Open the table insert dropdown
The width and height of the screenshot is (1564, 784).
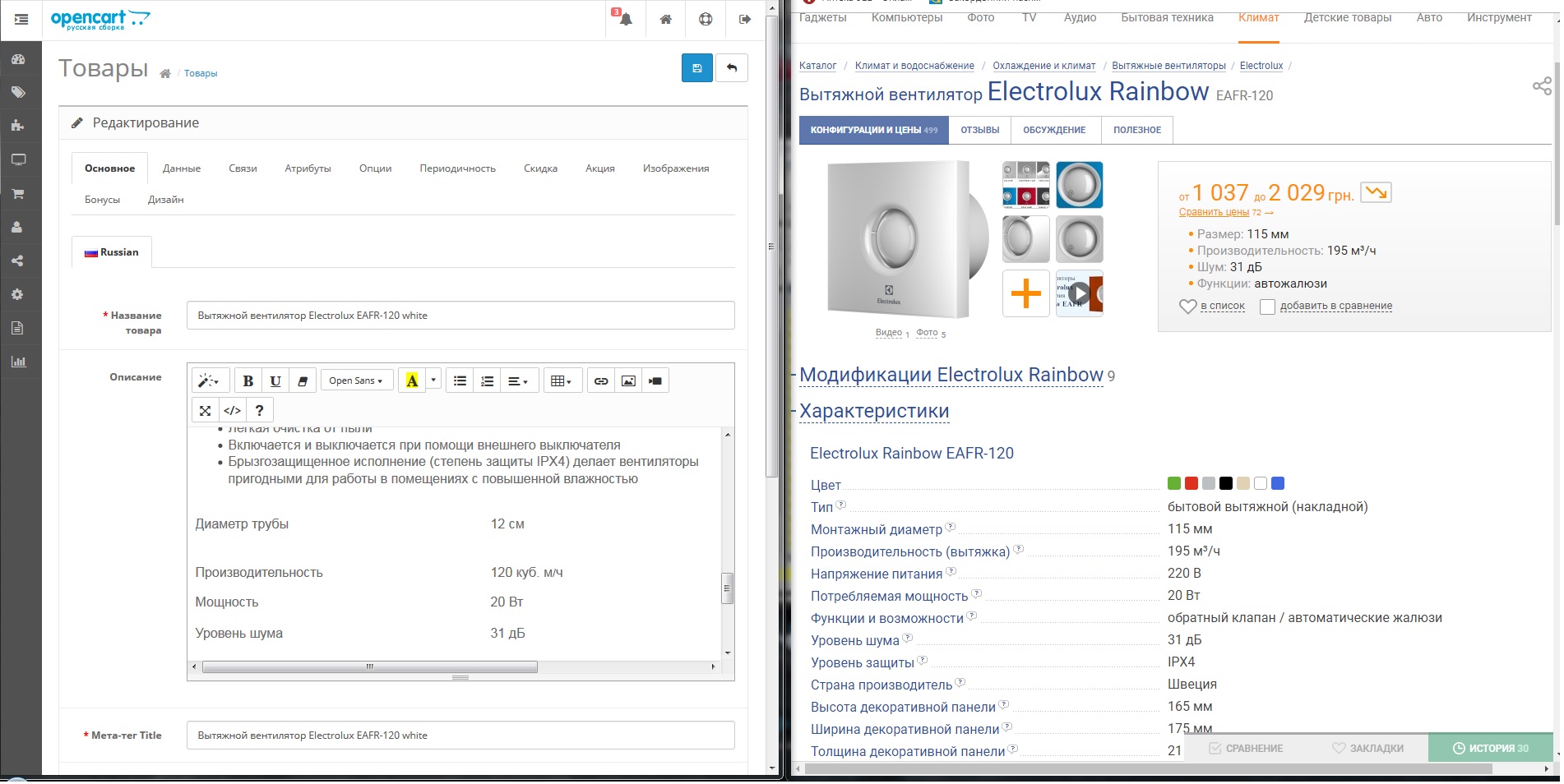tap(562, 380)
